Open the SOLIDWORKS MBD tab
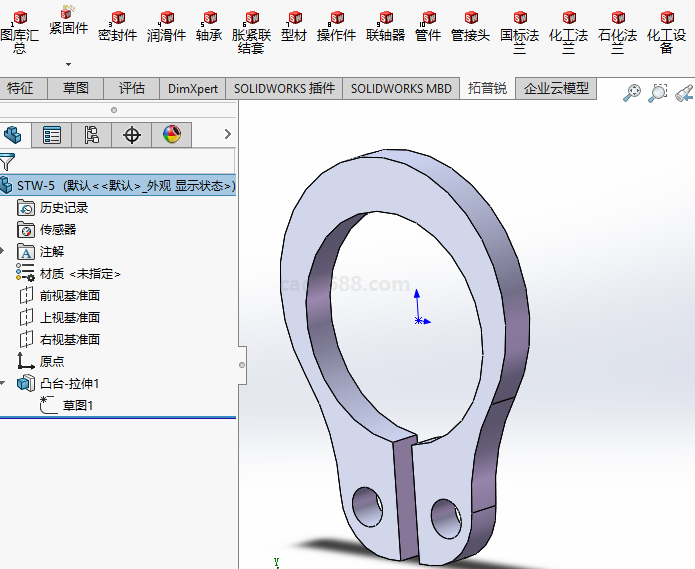Image resolution: width=695 pixels, height=569 pixels. [x=401, y=88]
